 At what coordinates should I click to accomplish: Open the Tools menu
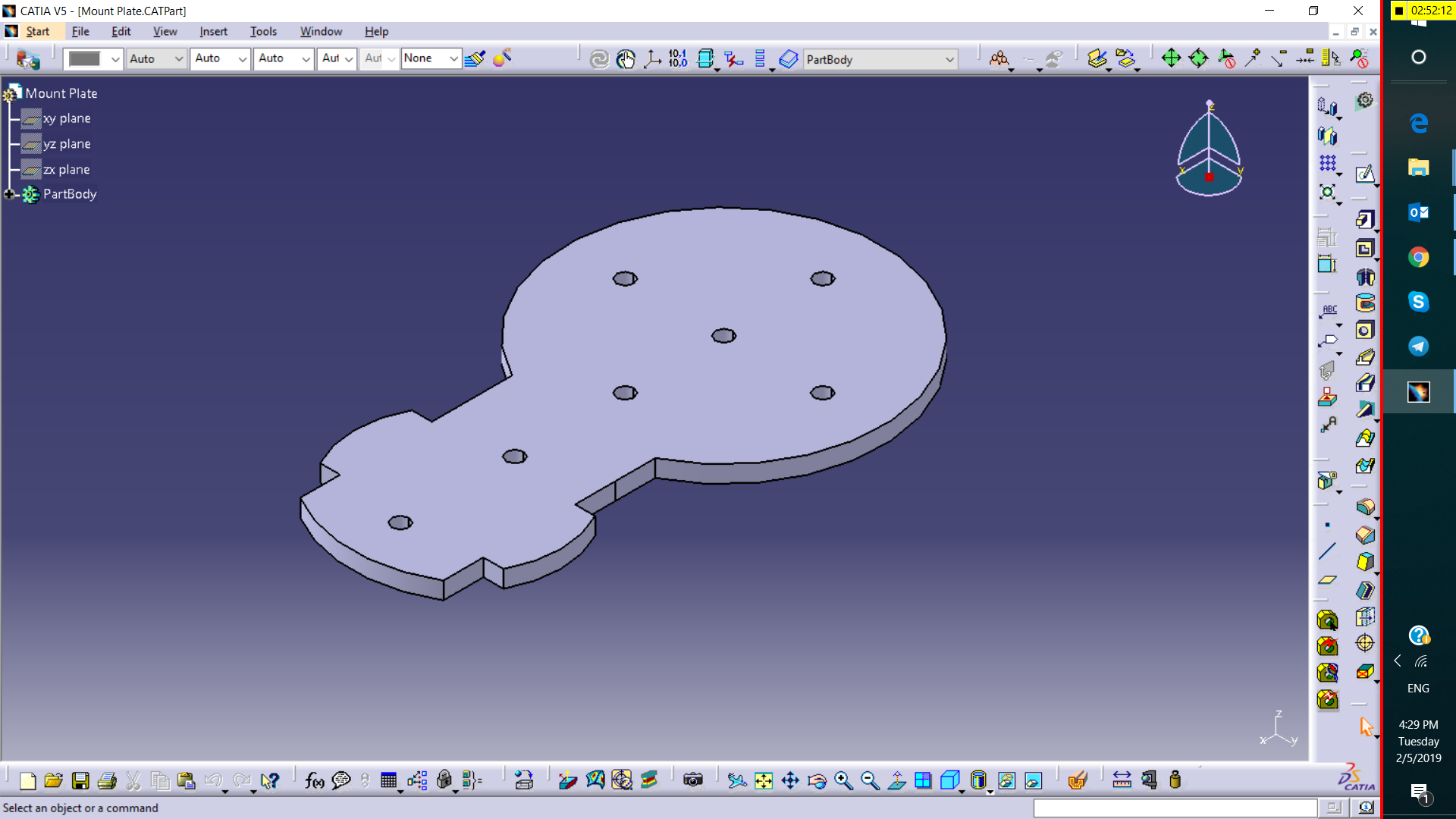tap(263, 31)
